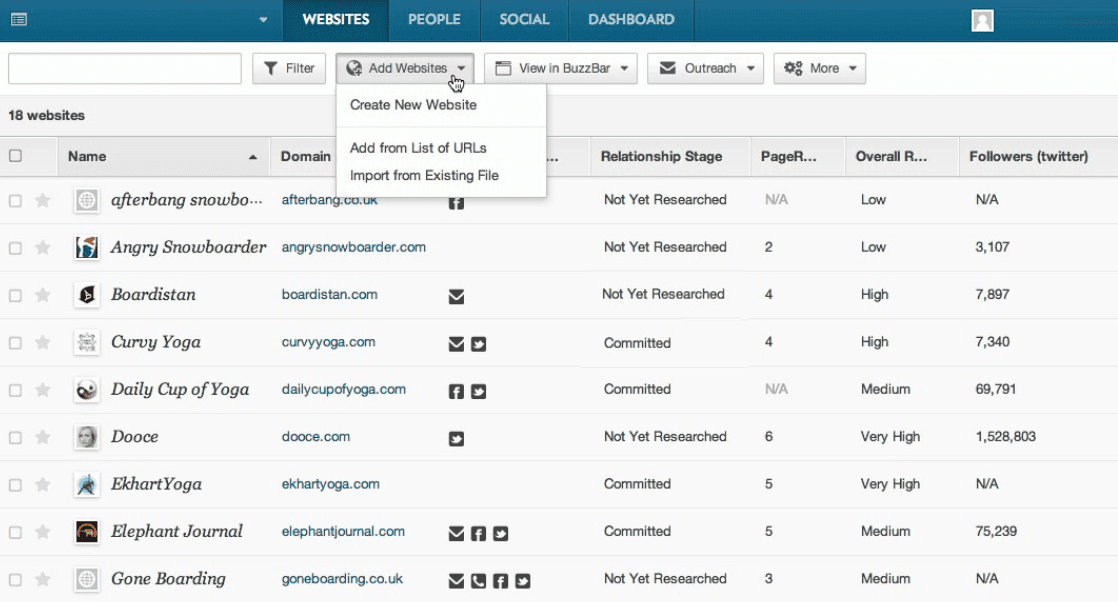Choose Create New Website menu item
Screen dimensions: 1118x602
click(413, 105)
